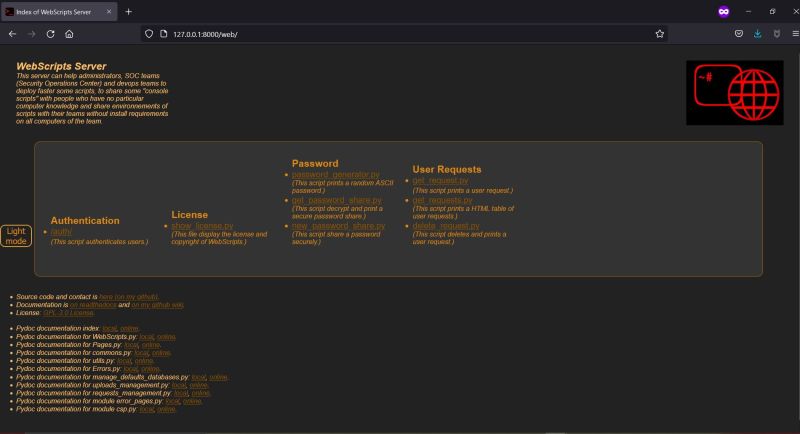Open the delete_request.py script

coord(446,225)
